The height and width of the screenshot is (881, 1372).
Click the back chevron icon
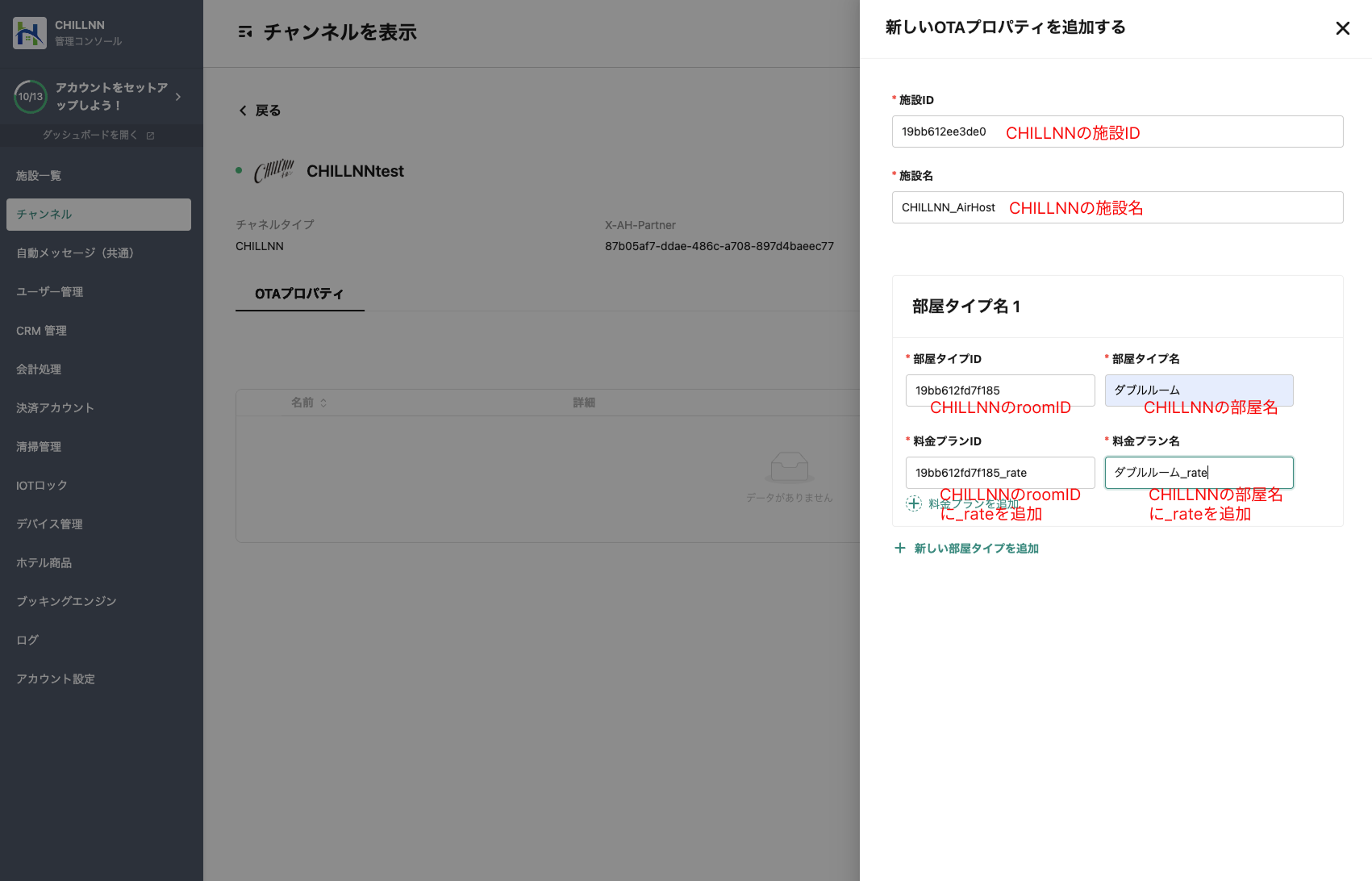(243, 111)
